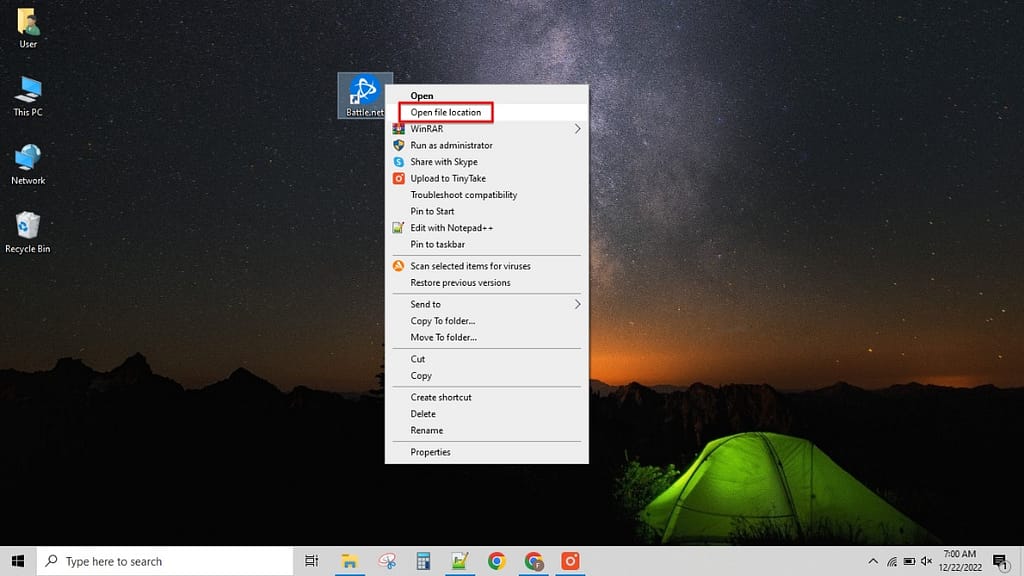The width and height of the screenshot is (1024, 576).
Task: Open File Explorer from the taskbar
Action: [349, 561]
